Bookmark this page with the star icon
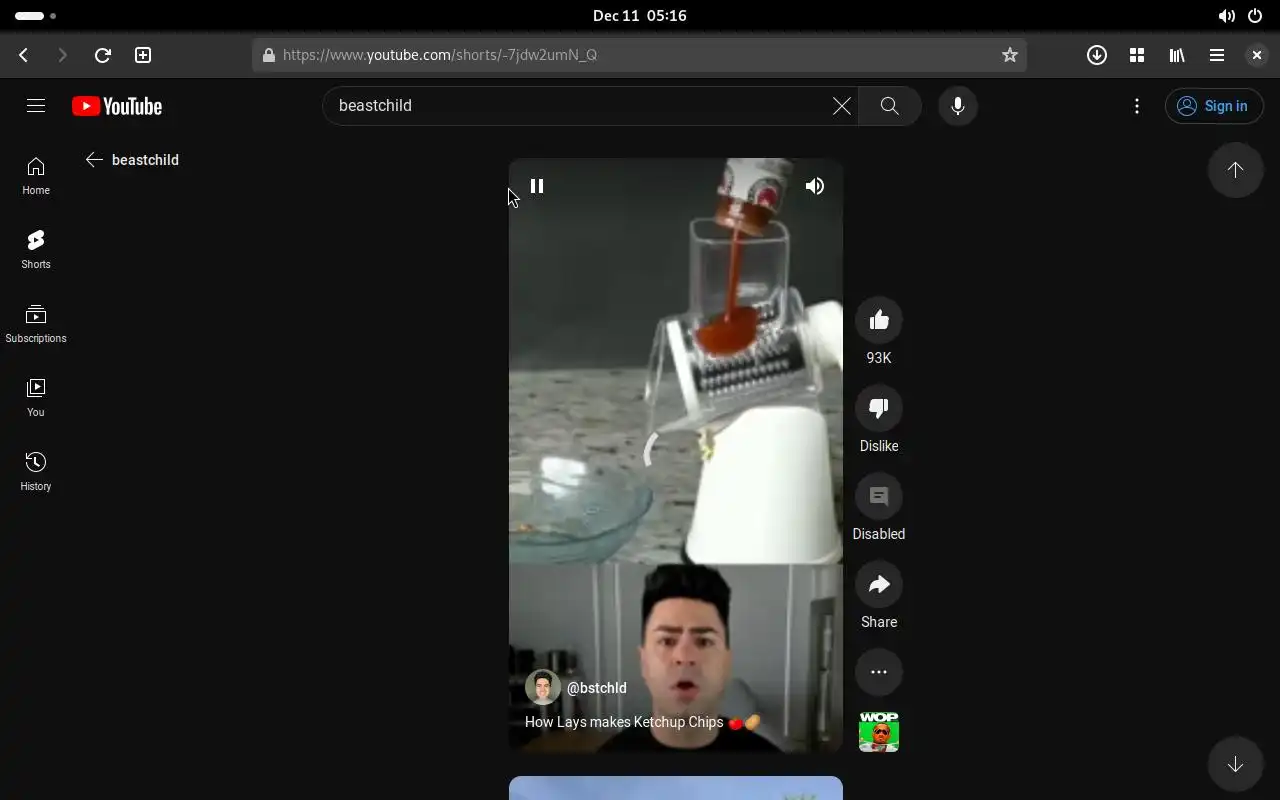1280x800 pixels. [x=1010, y=55]
